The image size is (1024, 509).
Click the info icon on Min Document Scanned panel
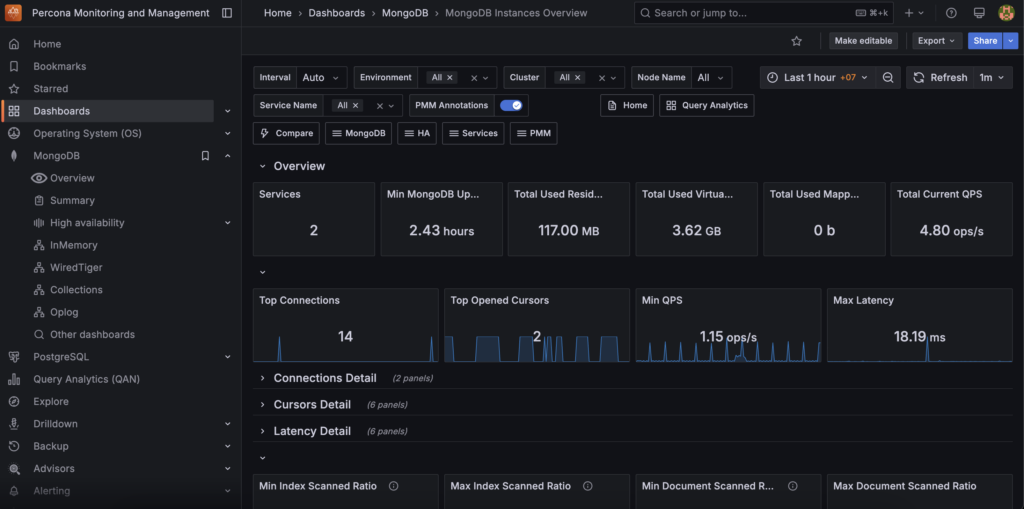click(792, 486)
